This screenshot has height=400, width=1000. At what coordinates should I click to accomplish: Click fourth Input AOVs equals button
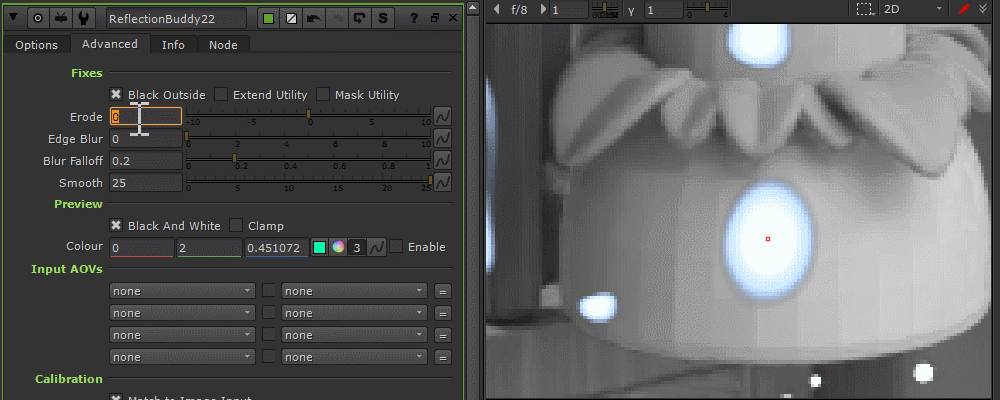tap(443, 357)
